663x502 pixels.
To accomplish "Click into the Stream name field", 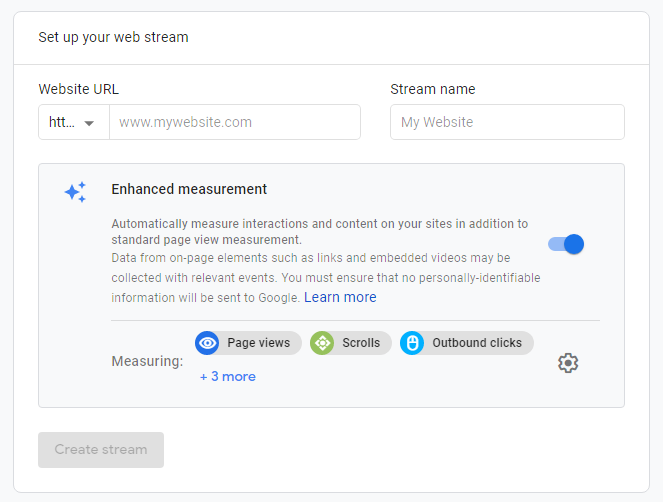I will [507, 122].
